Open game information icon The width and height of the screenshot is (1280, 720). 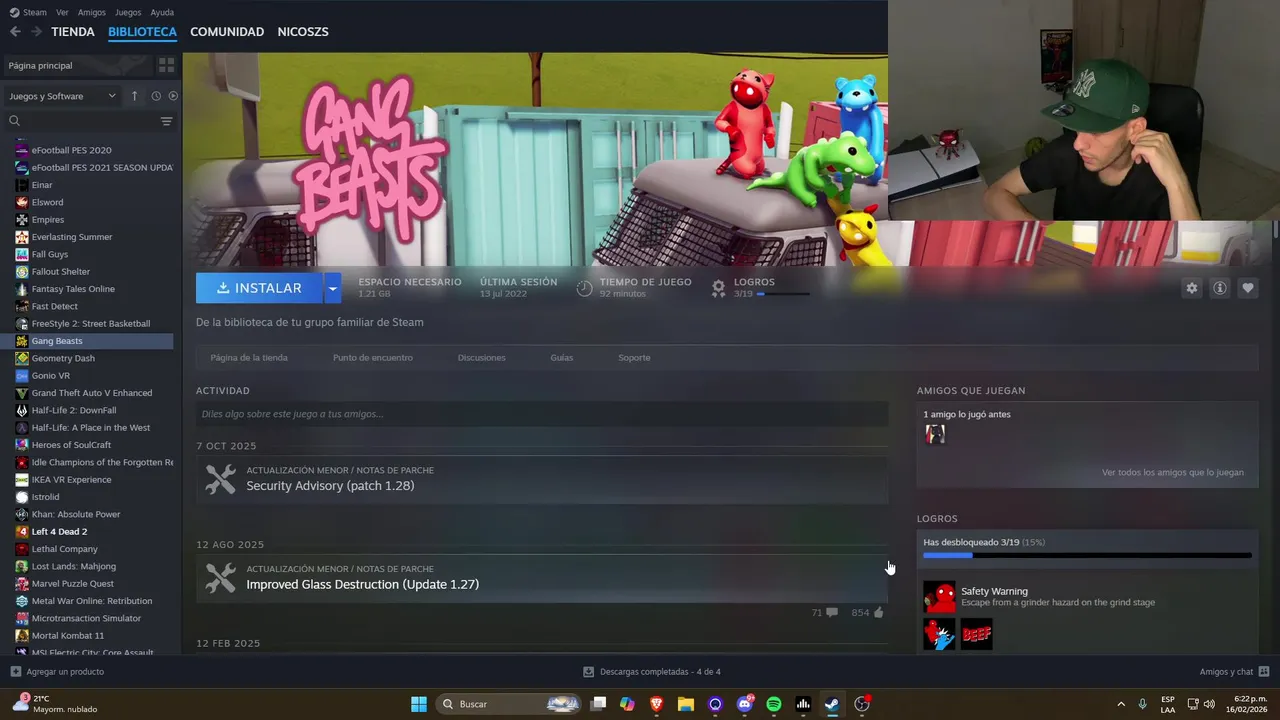coord(1219,288)
